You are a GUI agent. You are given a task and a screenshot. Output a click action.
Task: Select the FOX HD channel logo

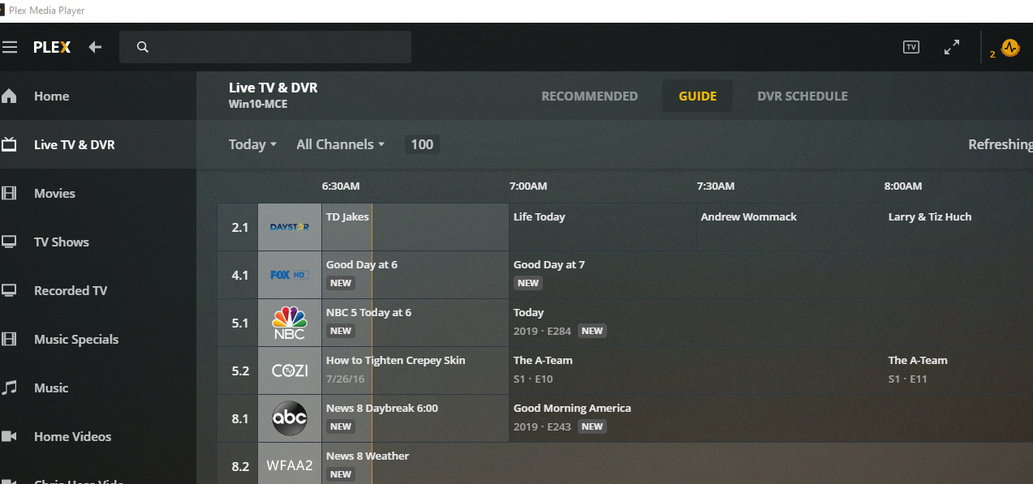tap(289, 275)
